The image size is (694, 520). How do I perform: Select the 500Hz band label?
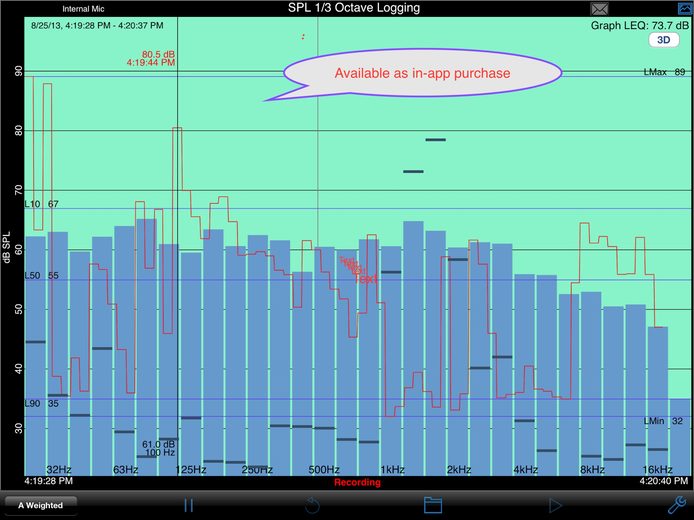[324, 470]
